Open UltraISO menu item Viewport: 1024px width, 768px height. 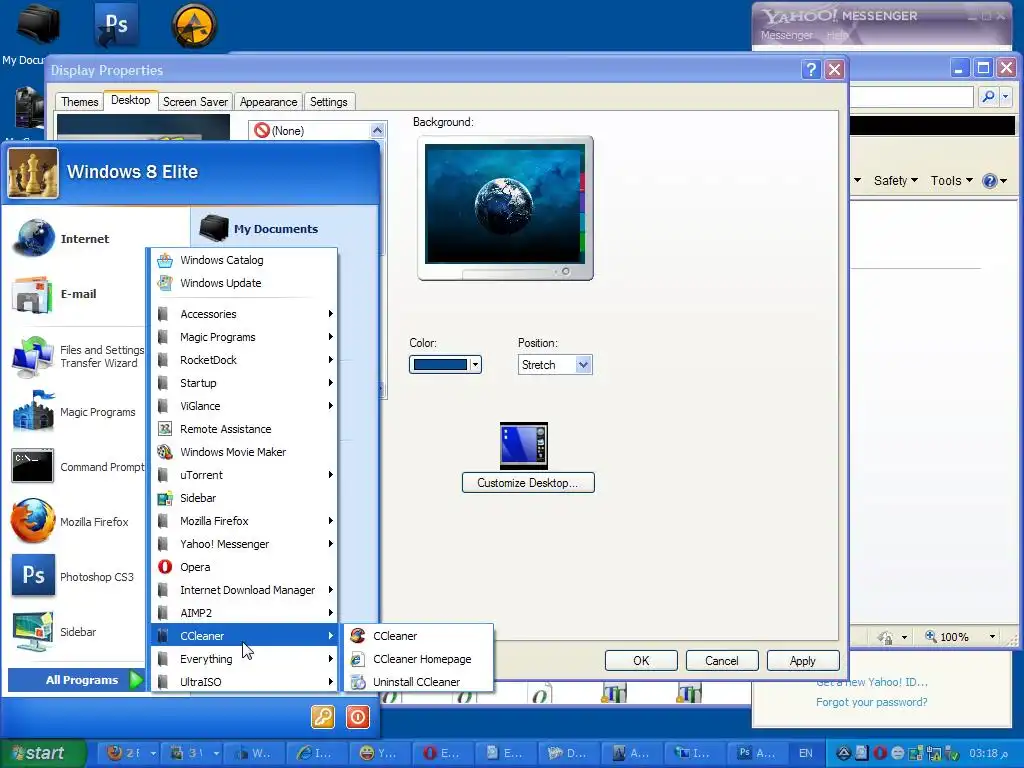244,682
